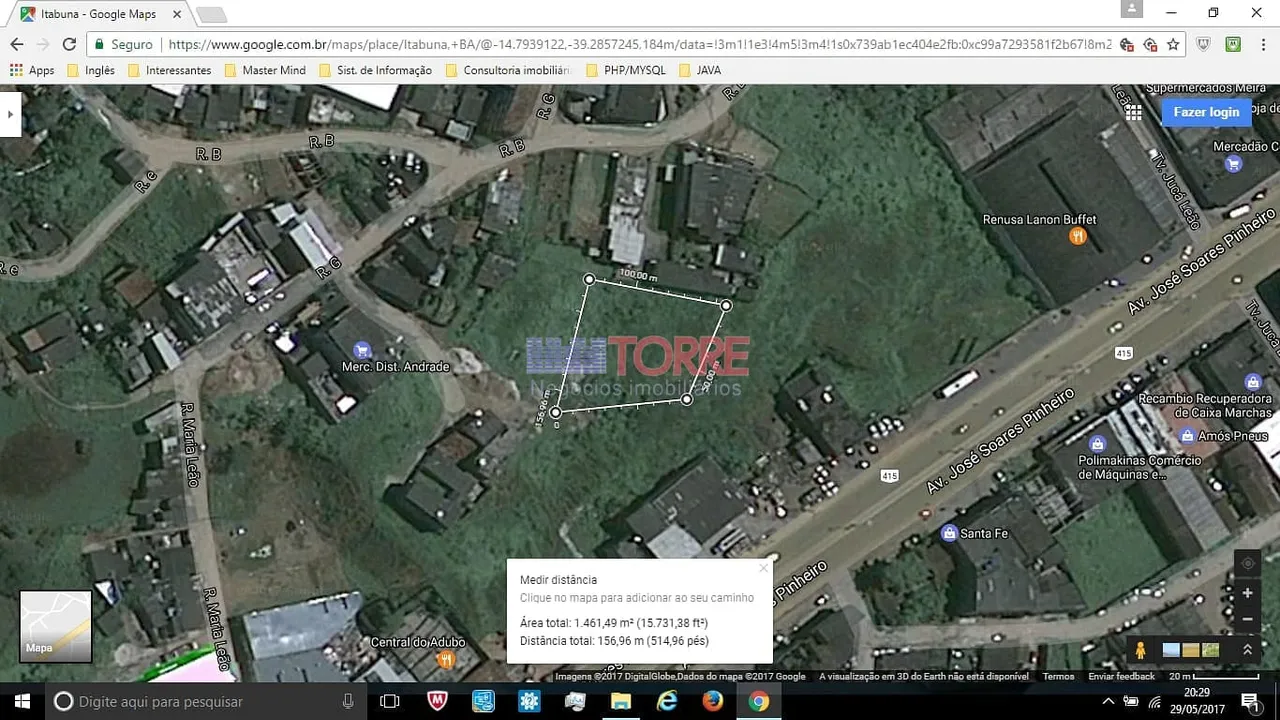Open a new browser tab
This screenshot has width=1280, height=720.
(x=211, y=14)
